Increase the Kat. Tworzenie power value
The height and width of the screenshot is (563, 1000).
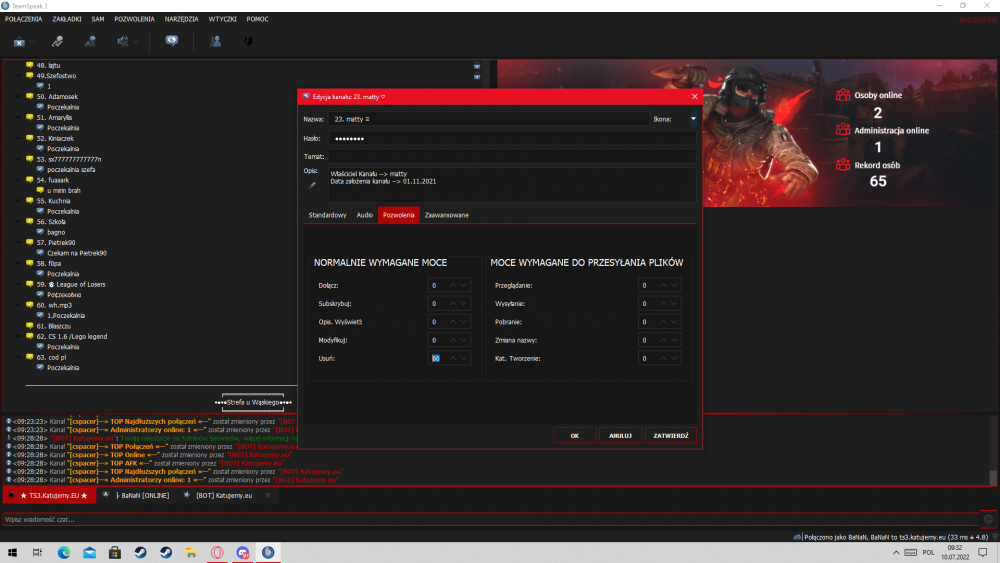coord(663,358)
